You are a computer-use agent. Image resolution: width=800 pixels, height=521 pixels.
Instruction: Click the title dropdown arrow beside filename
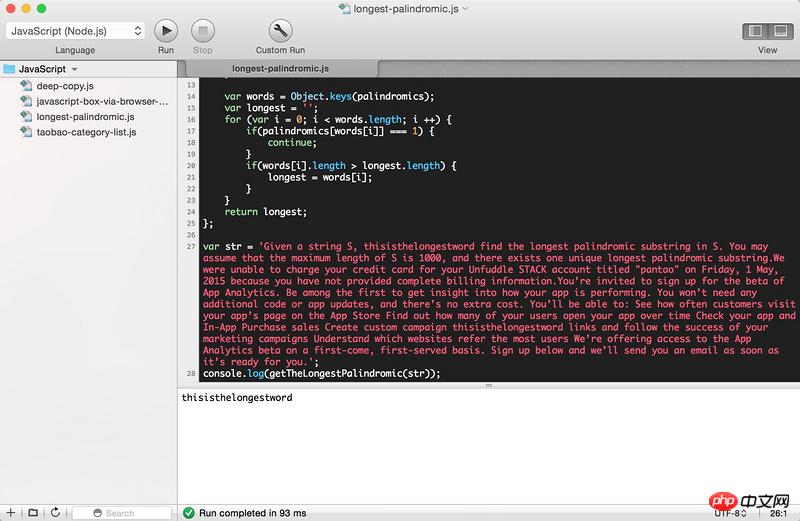466,8
